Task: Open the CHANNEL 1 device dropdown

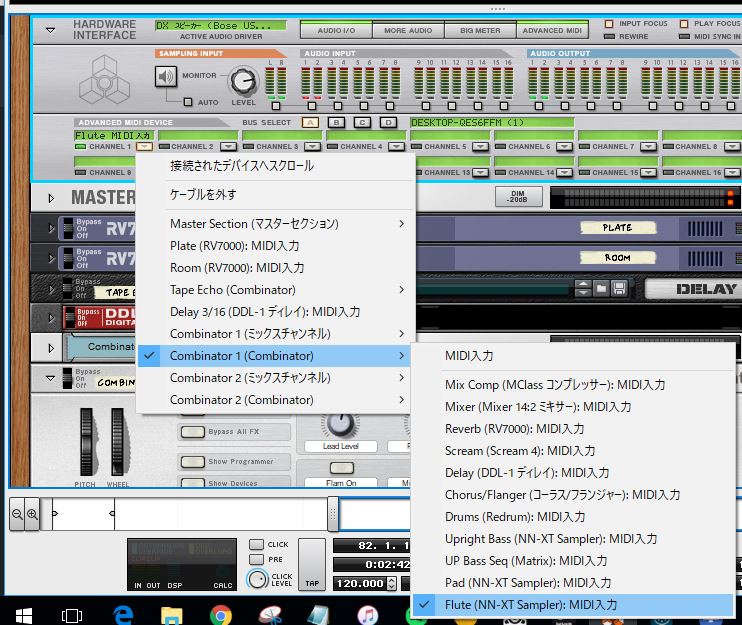Action: [144, 147]
